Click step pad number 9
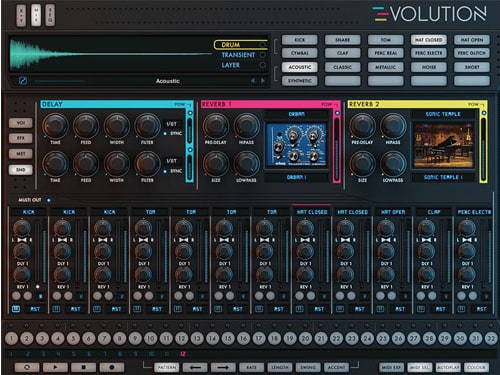Screen dimensions: 500x375 click(x=135, y=339)
